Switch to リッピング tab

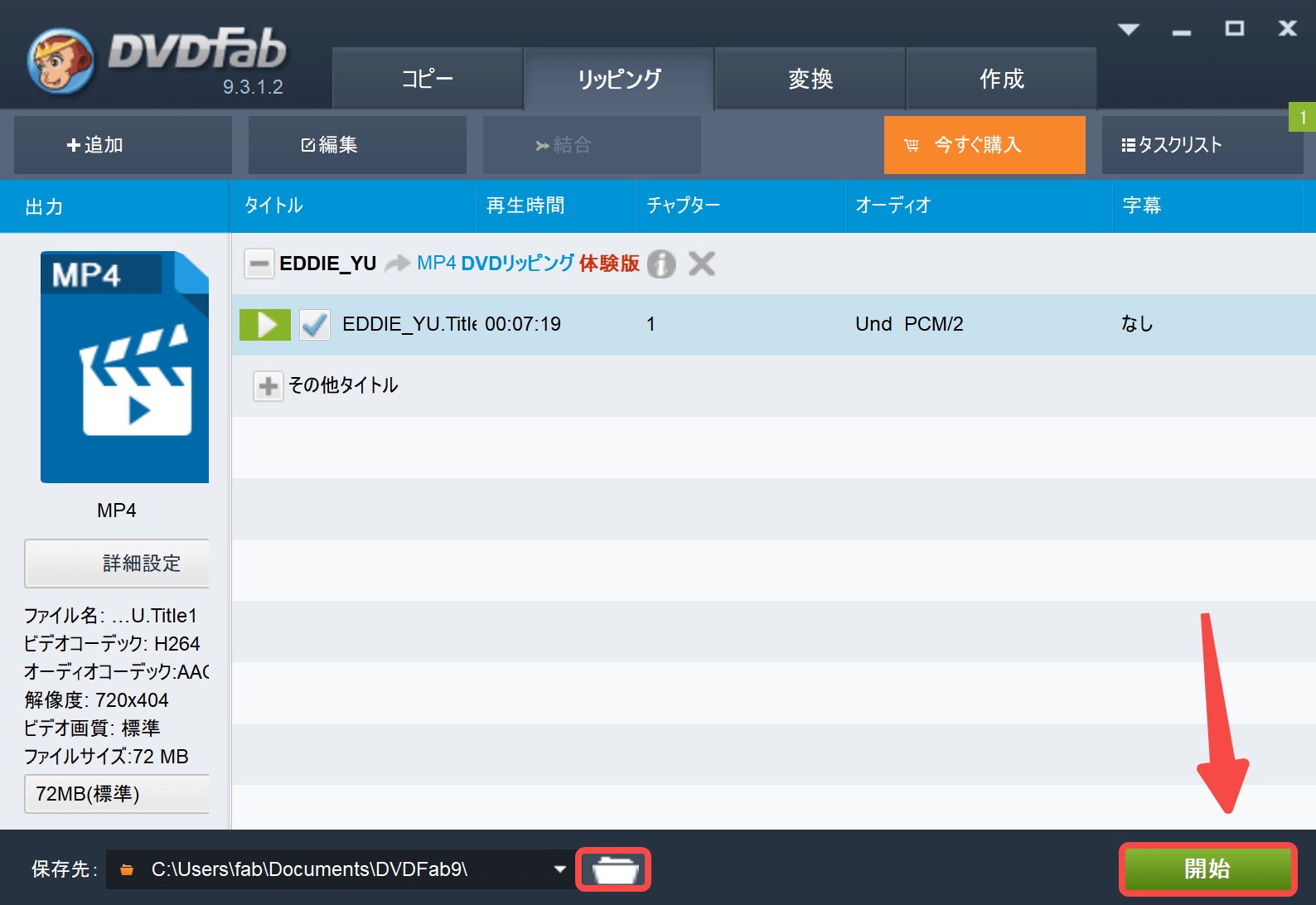click(x=619, y=79)
